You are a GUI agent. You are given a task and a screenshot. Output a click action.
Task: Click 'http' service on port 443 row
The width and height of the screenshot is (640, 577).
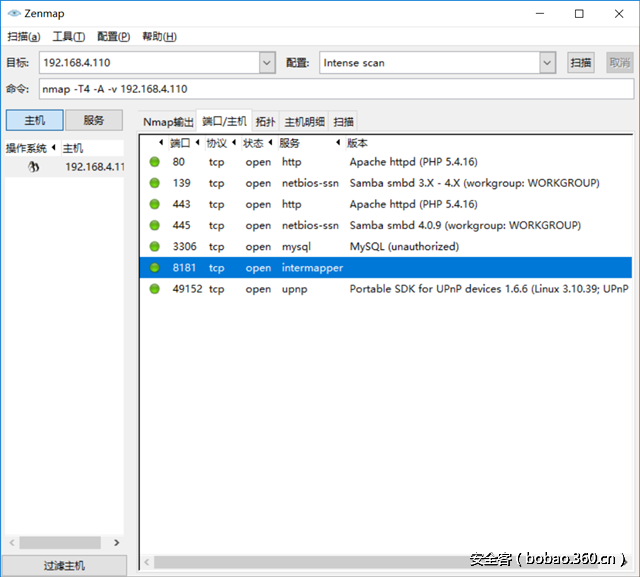point(291,204)
